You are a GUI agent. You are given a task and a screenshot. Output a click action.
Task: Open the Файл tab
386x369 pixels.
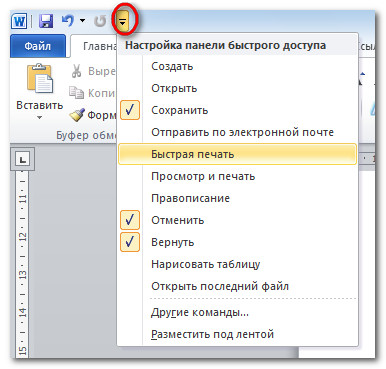pyautogui.click(x=38, y=46)
